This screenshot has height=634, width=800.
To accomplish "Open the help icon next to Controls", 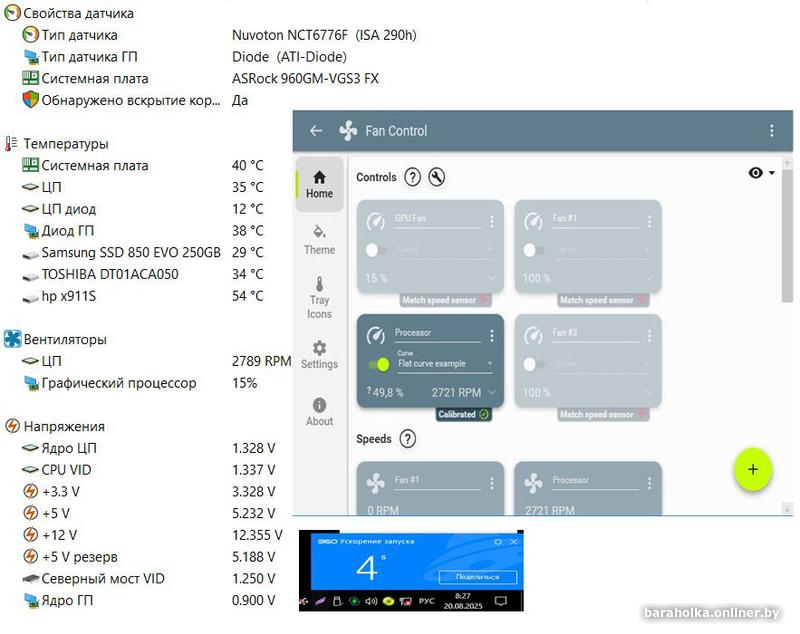I will (412, 177).
